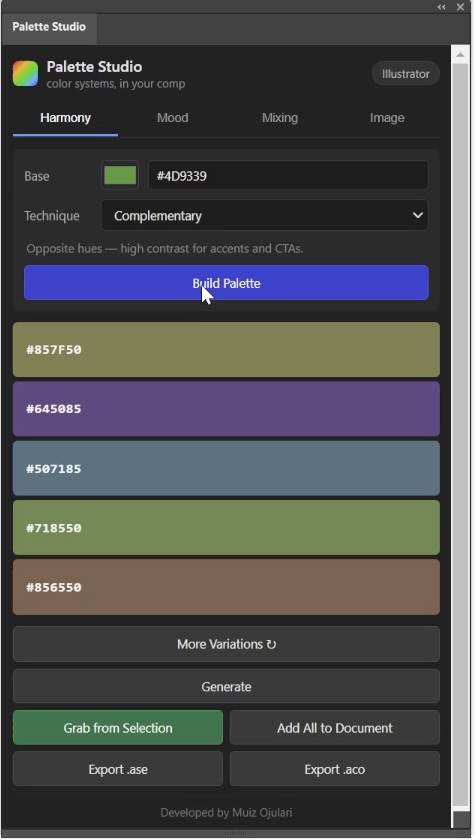
Task: Click More Variations refresh button
Action: [x=226, y=644]
